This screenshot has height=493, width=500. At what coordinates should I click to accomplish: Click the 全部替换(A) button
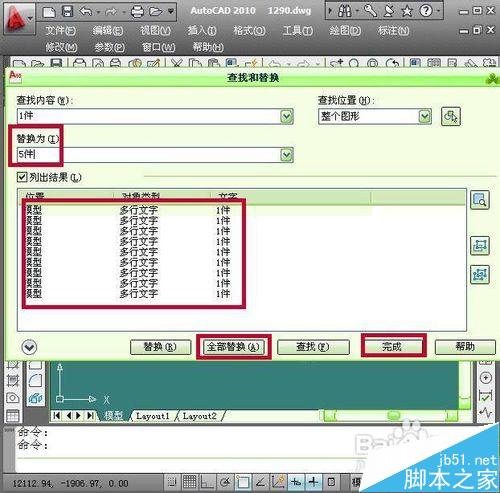pyautogui.click(x=233, y=347)
